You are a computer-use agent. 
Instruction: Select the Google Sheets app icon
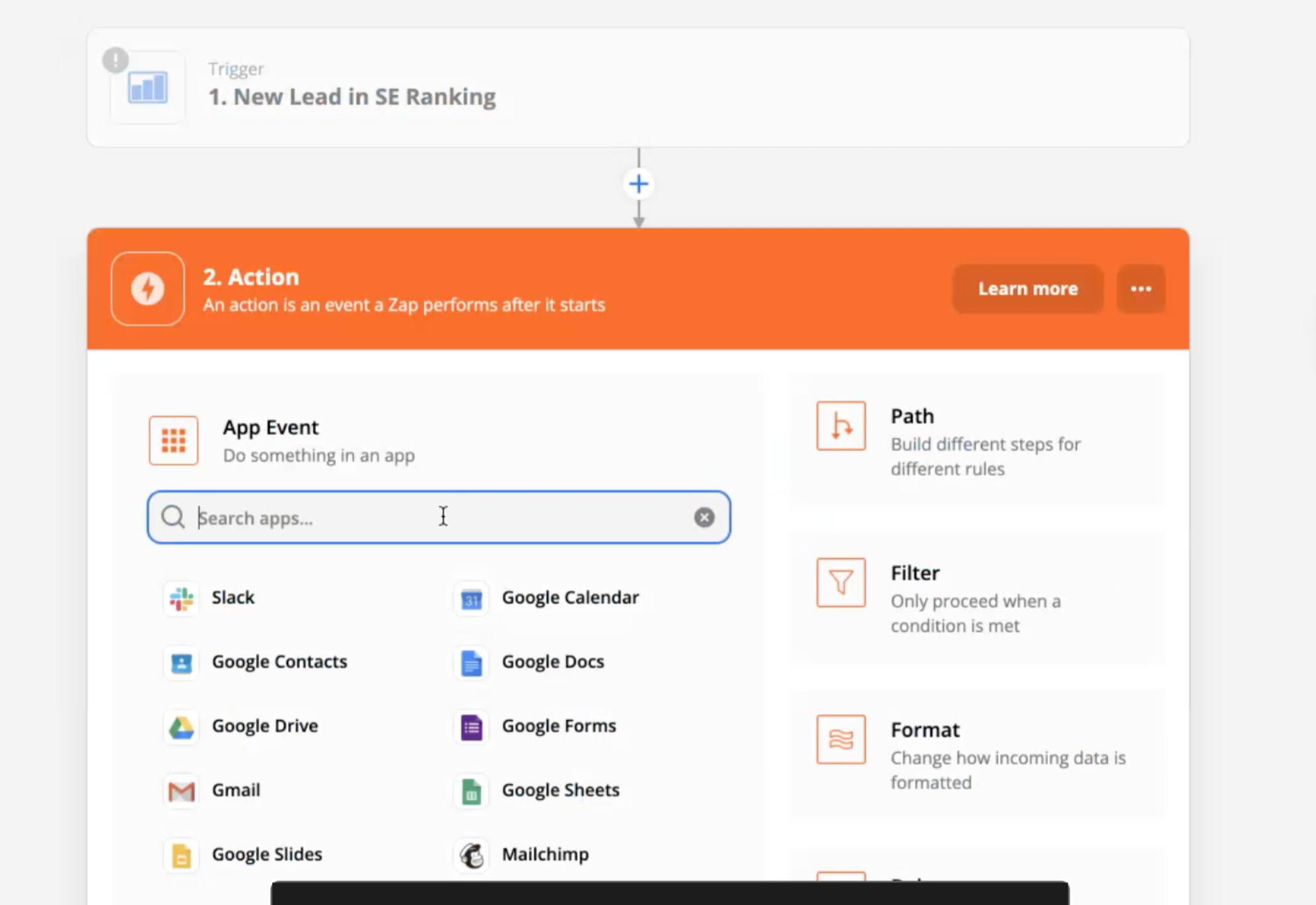point(471,791)
